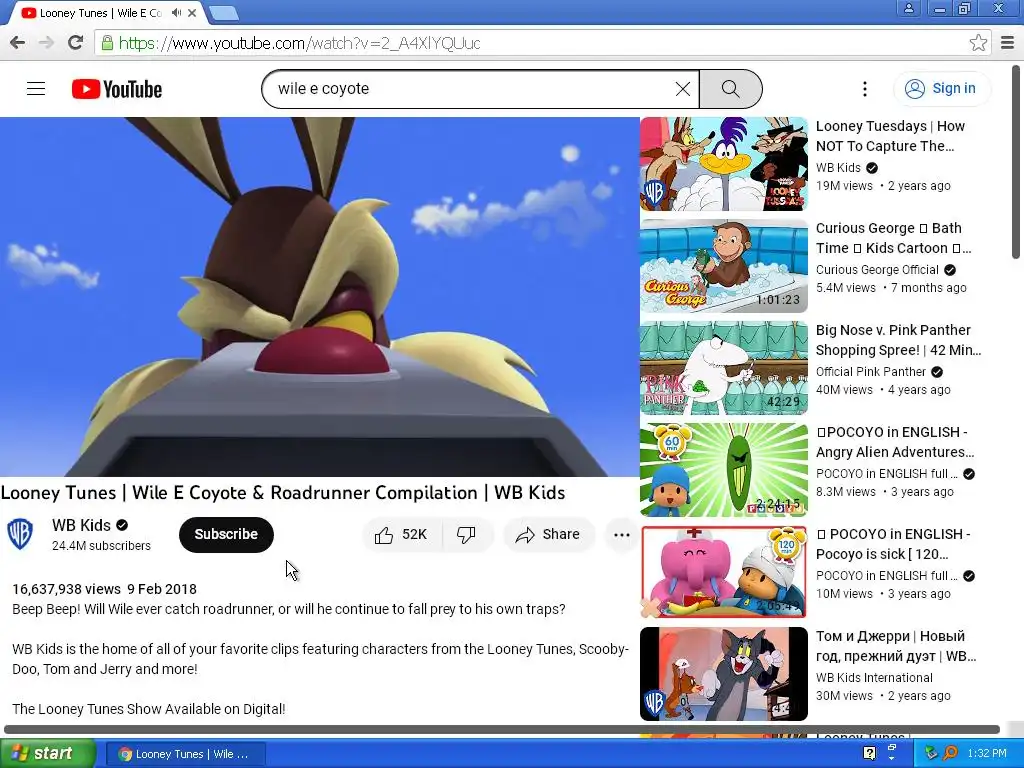This screenshot has height=768, width=1024.
Task: Click the Chrome profile user icon
Action: point(908,8)
